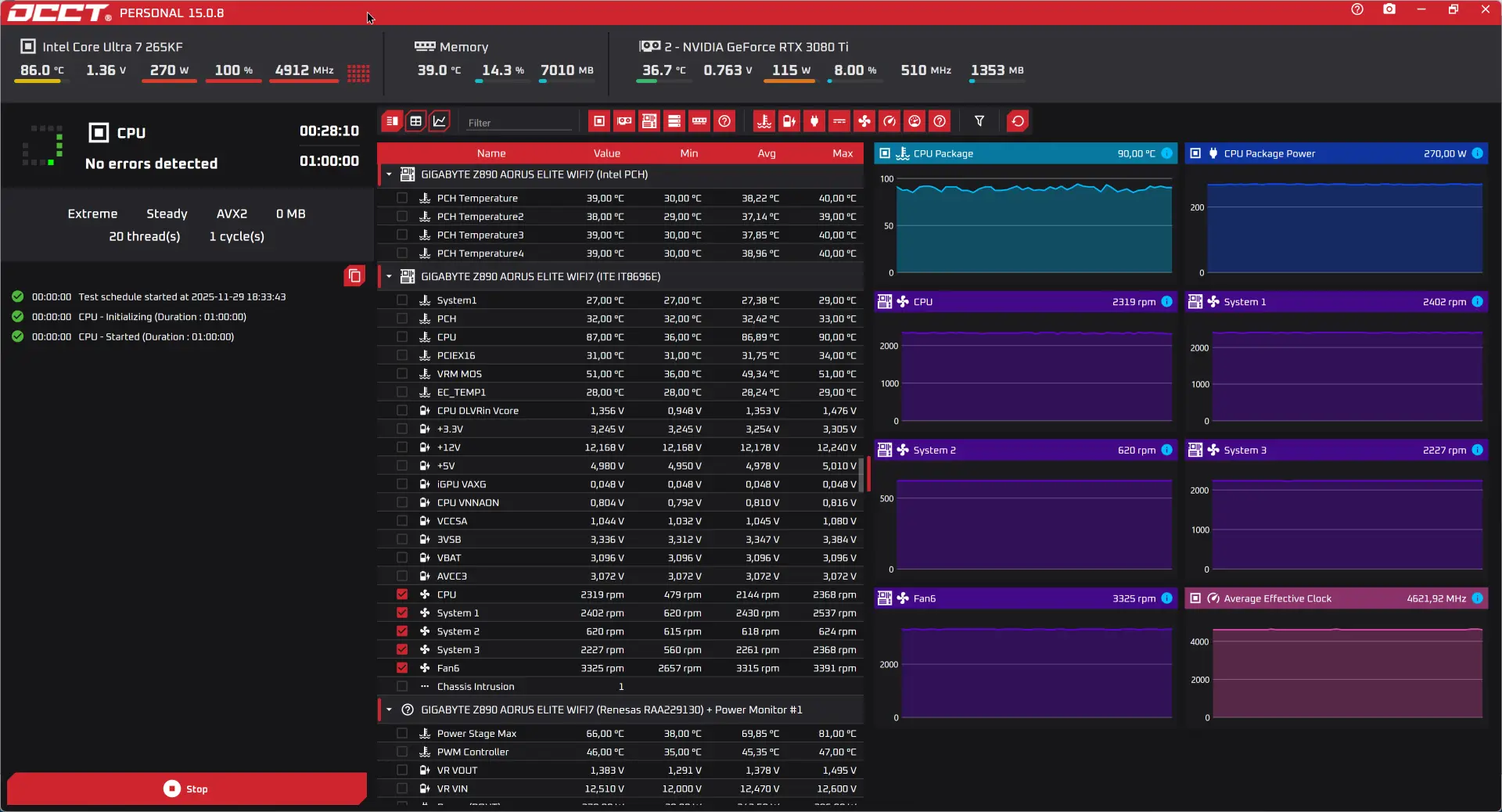The image size is (1502, 812).
Task: Switch to graph-only monitoring view
Action: [440, 121]
